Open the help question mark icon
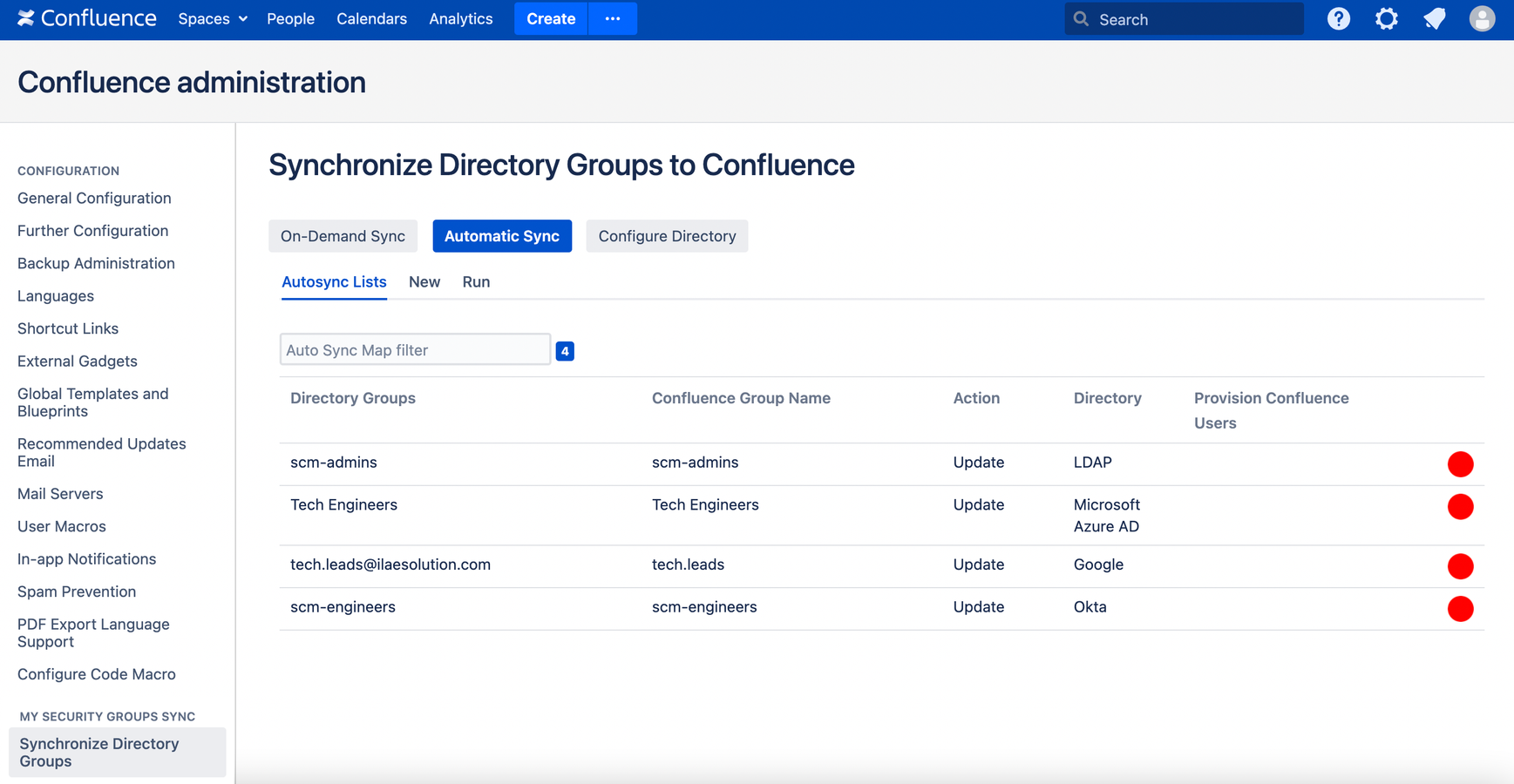 pos(1339,18)
